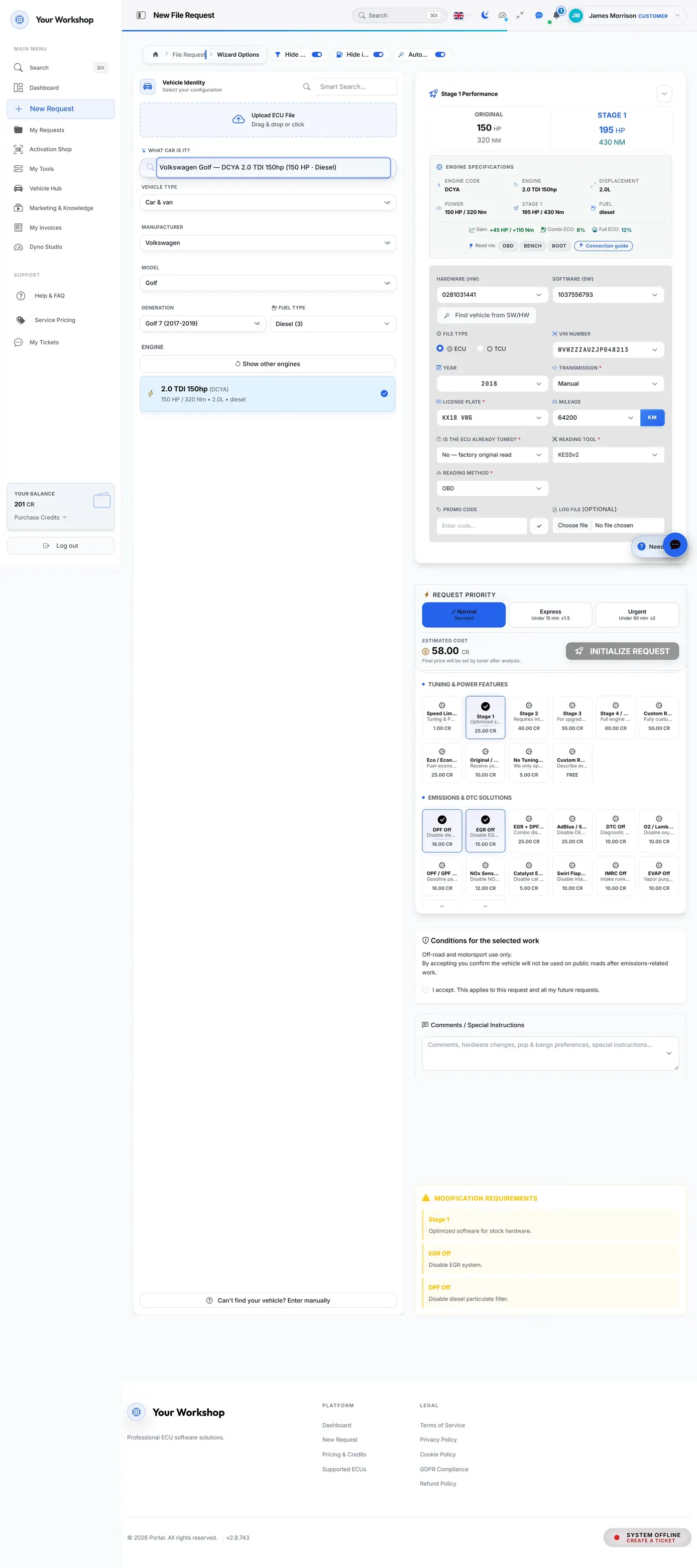
Task: Open the Vehicle Type dropdown
Action: (268, 202)
